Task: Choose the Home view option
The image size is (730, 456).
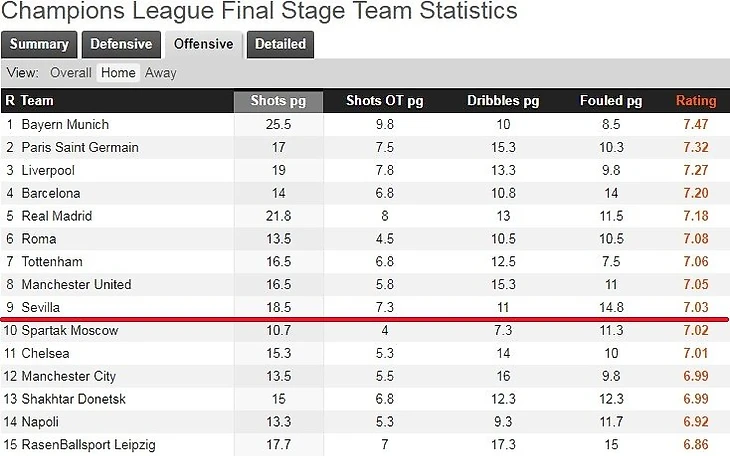Action: pos(118,73)
